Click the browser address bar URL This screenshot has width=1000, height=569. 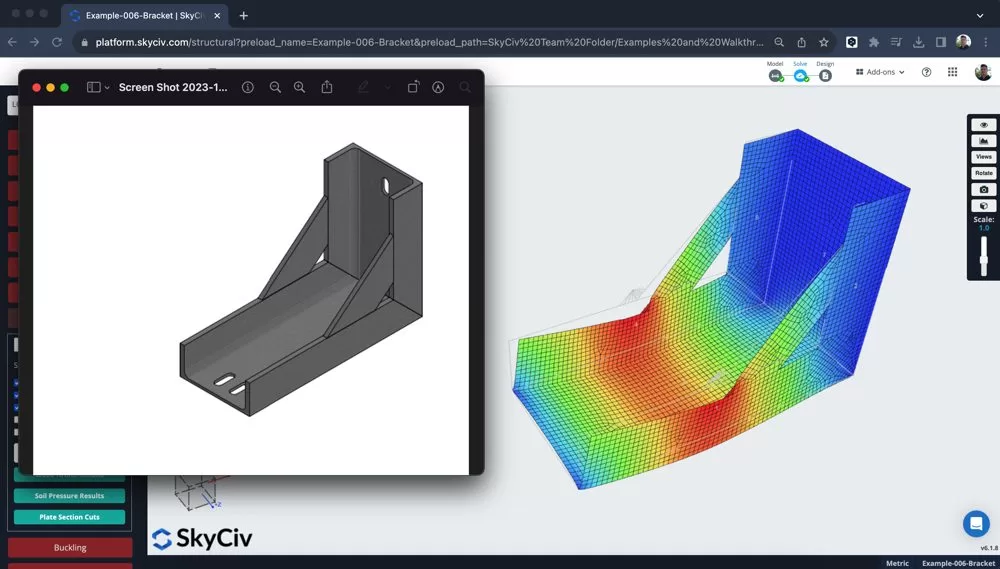tap(430, 43)
